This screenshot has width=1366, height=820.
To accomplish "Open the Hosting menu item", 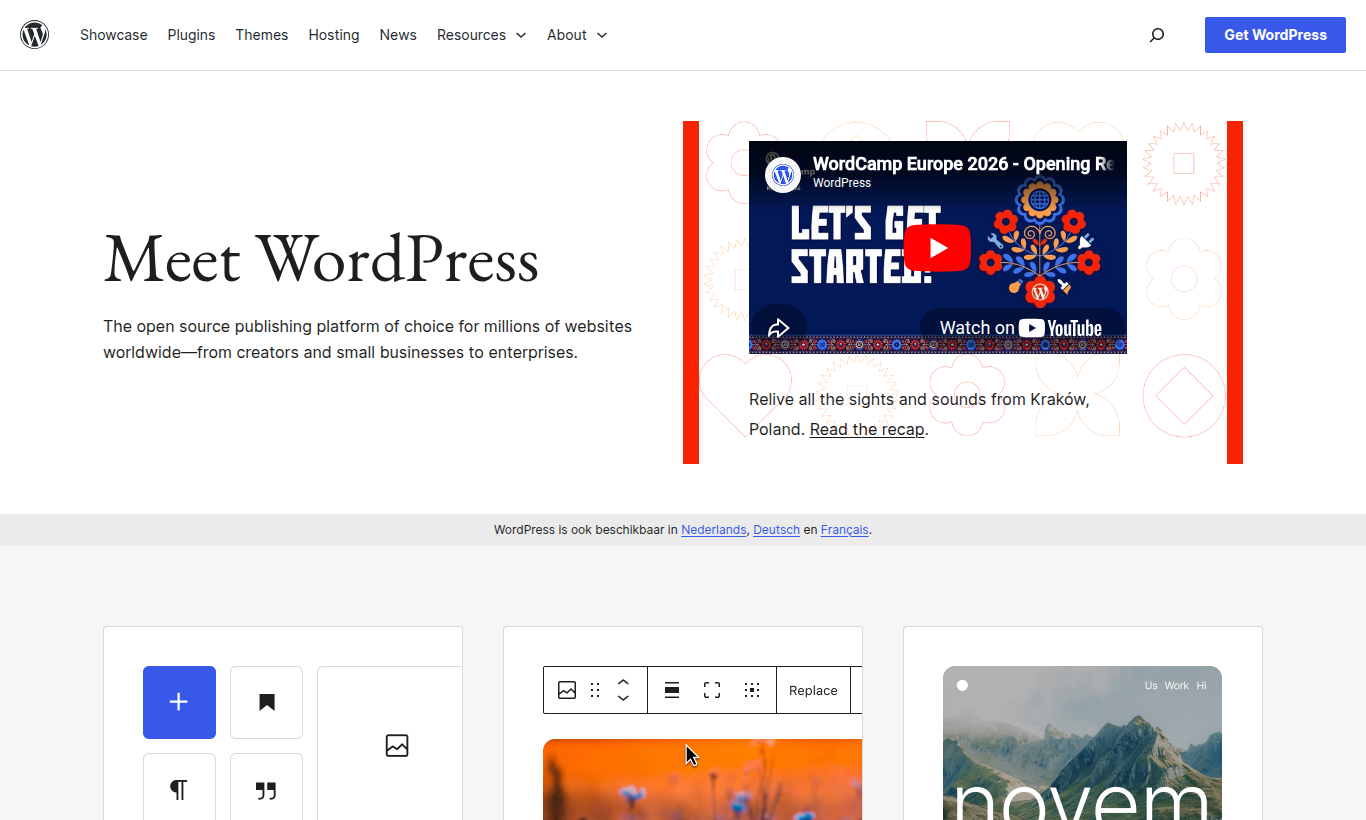I will (x=334, y=35).
